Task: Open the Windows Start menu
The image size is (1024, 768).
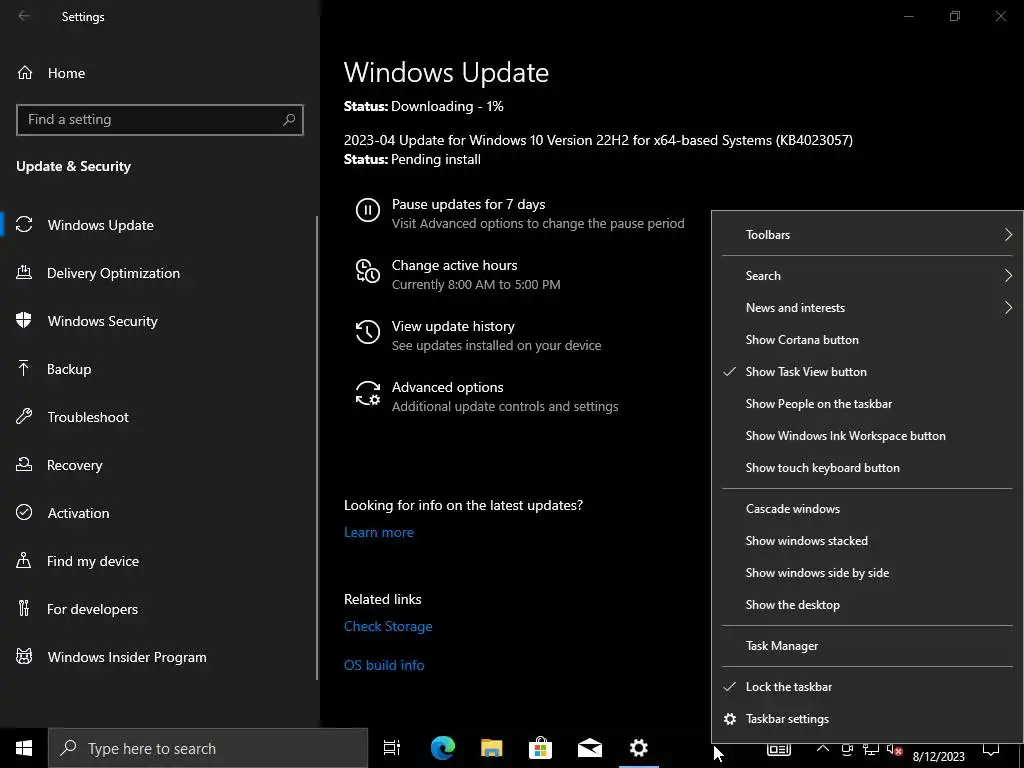Action: click(24, 748)
